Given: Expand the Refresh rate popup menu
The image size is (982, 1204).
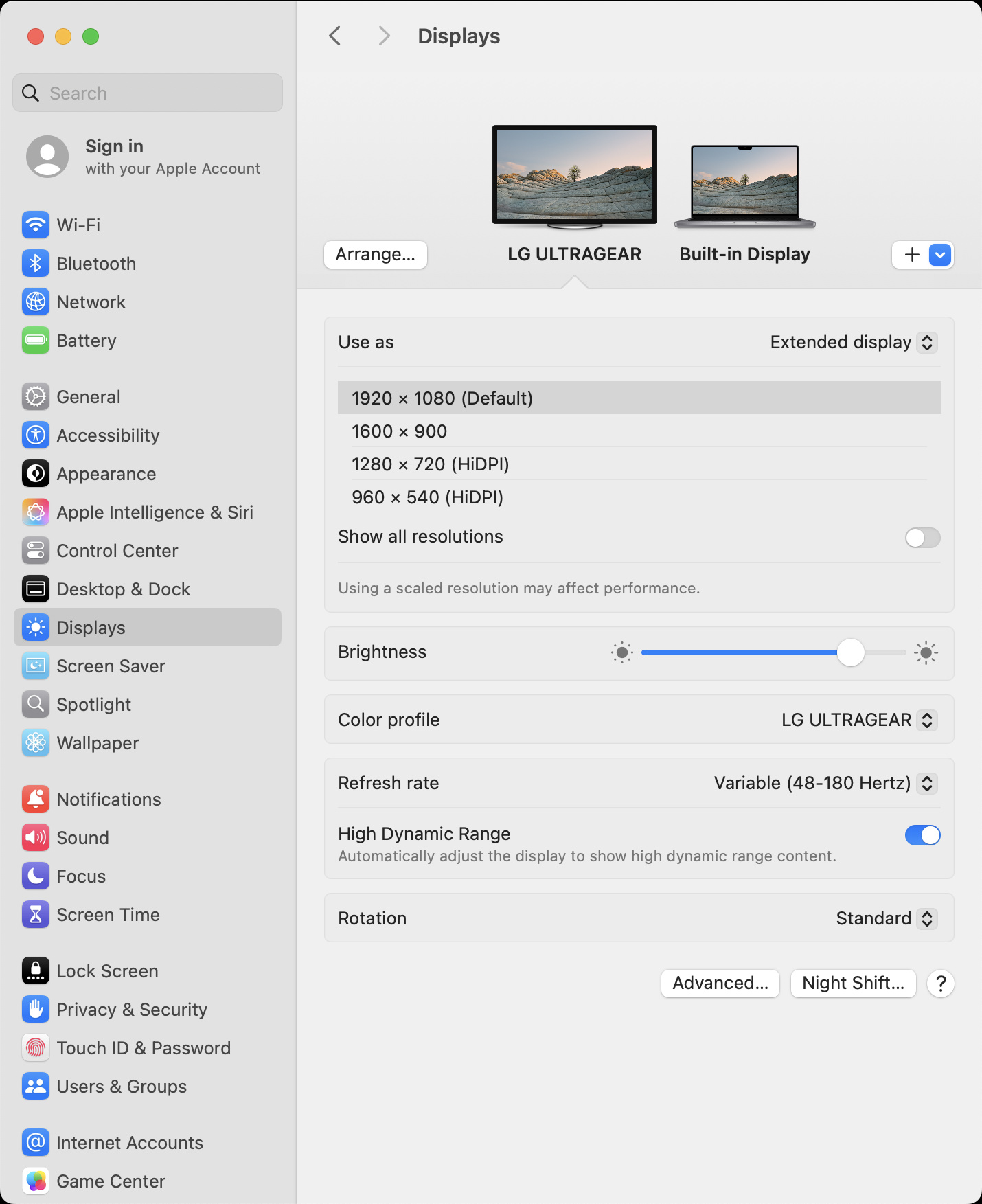Looking at the screenshot, I should click(x=825, y=783).
